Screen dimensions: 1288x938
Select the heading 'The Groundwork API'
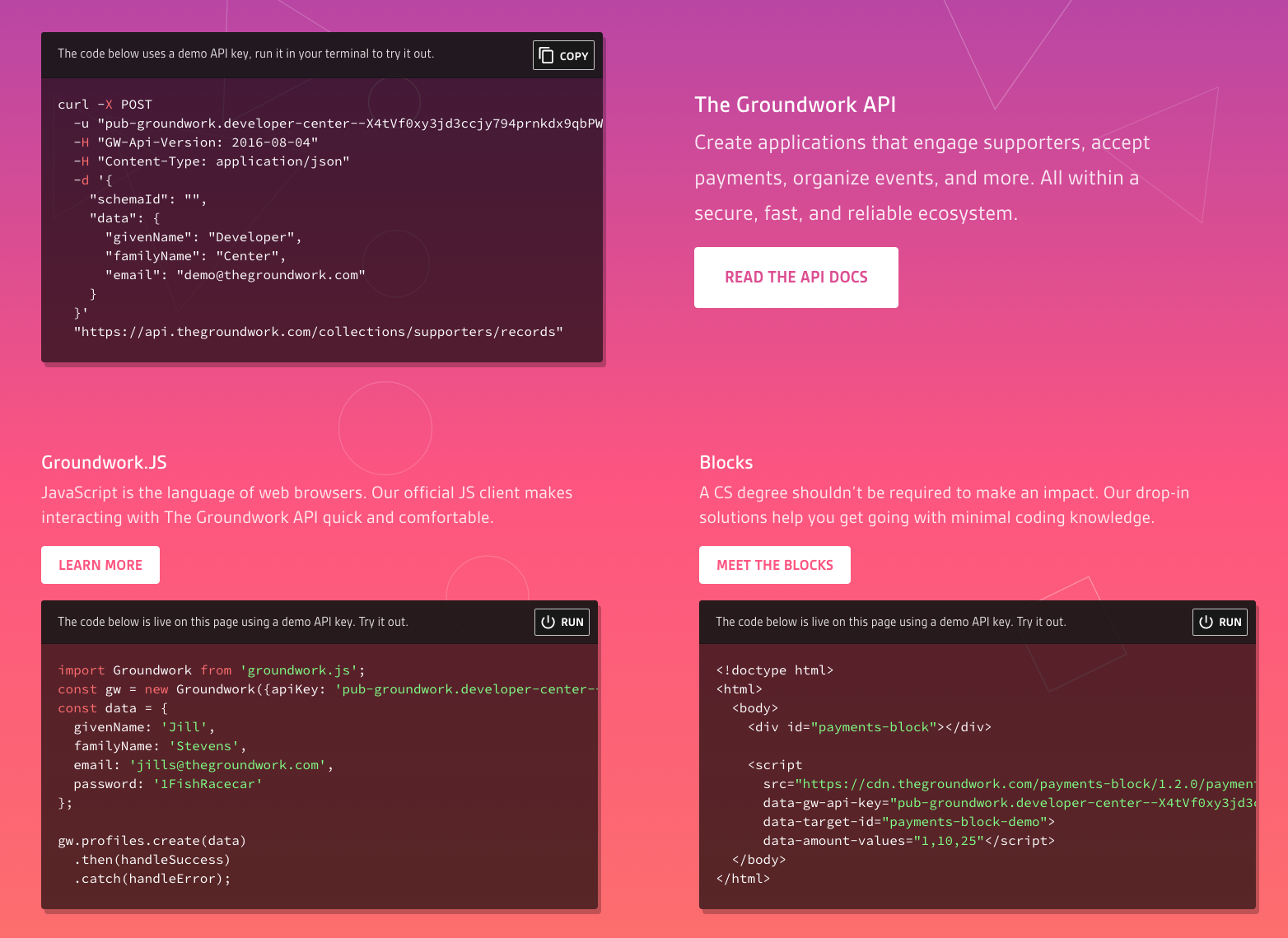tap(795, 105)
